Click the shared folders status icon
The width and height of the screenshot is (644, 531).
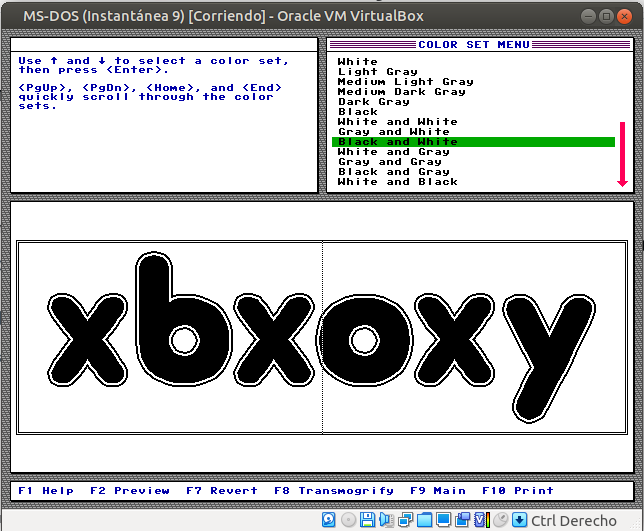click(x=424, y=520)
